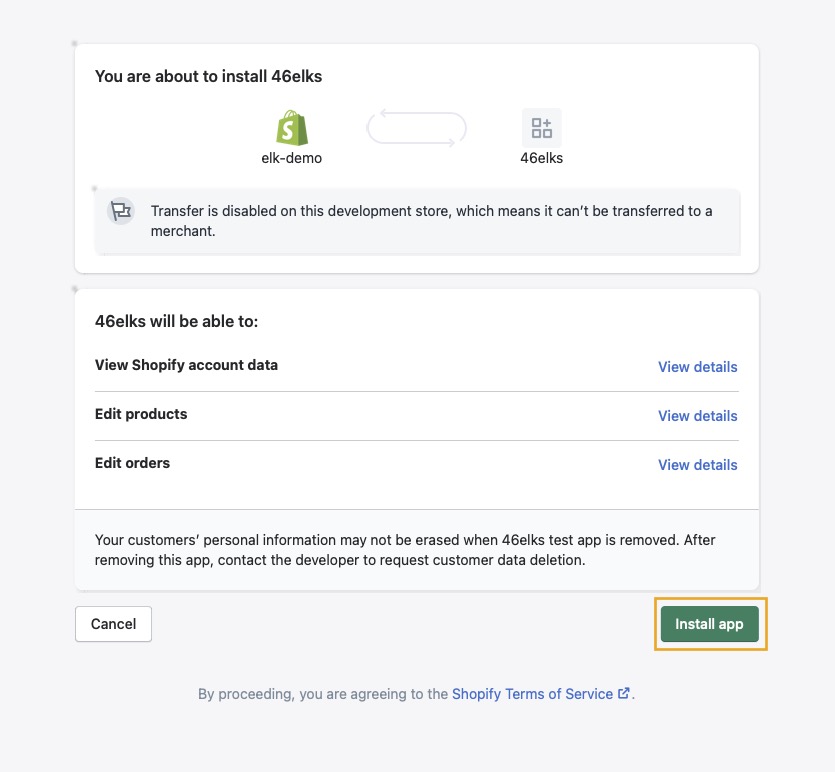This screenshot has width=835, height=772.
Task: Click the 46elks app placeholder icon
Action: [541, 128]
